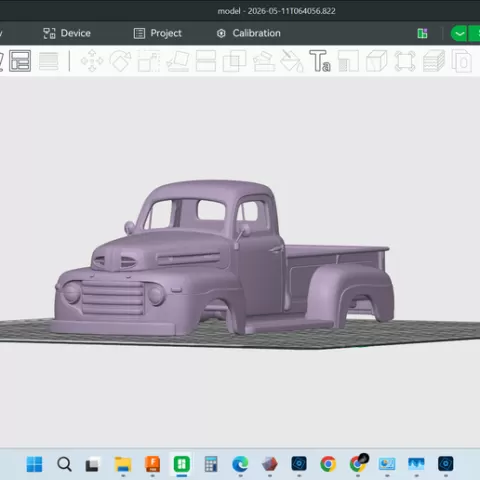This screenshot has width=480, height=480.
Task: Click the Calibration target icon
Action: click(x=221, y=33)
